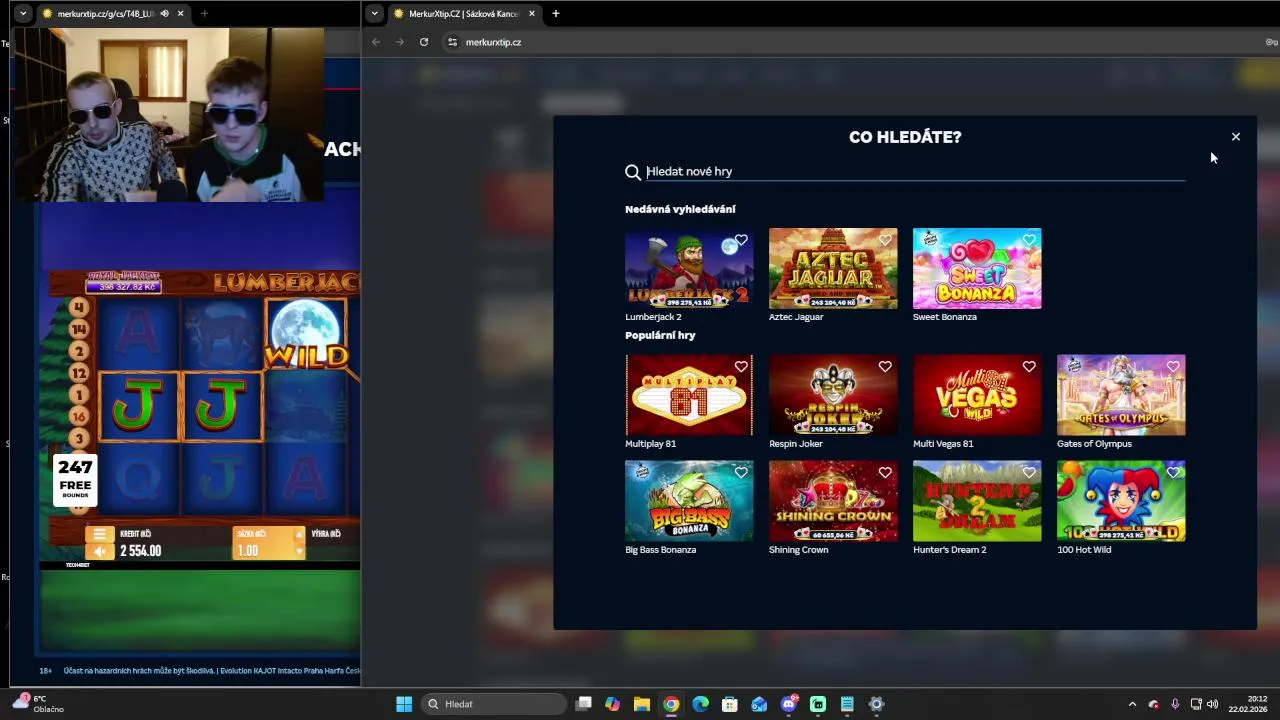Open Microsoft Store from the taskbar

730,704
